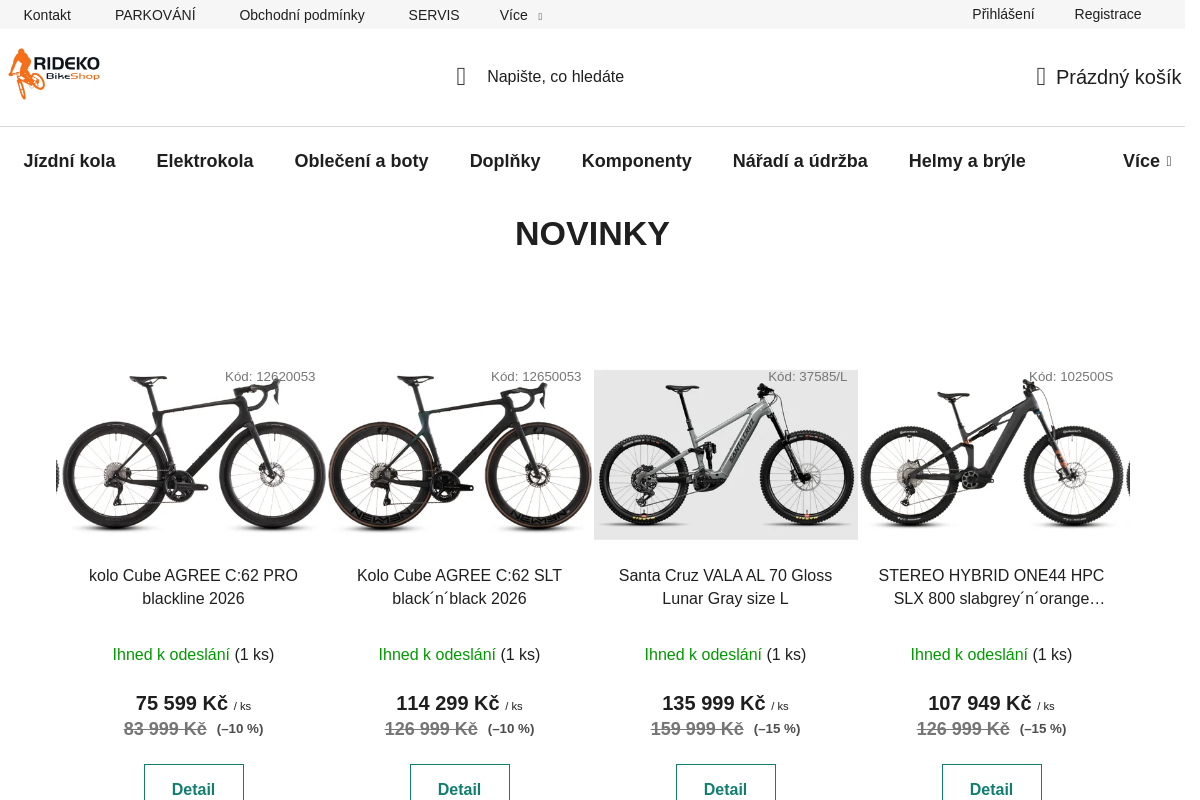Click 'Ihned k odeslání' under STEREO HYBRID ONE44
This screenshot has height=800, width=1200.
click(969, 655)
